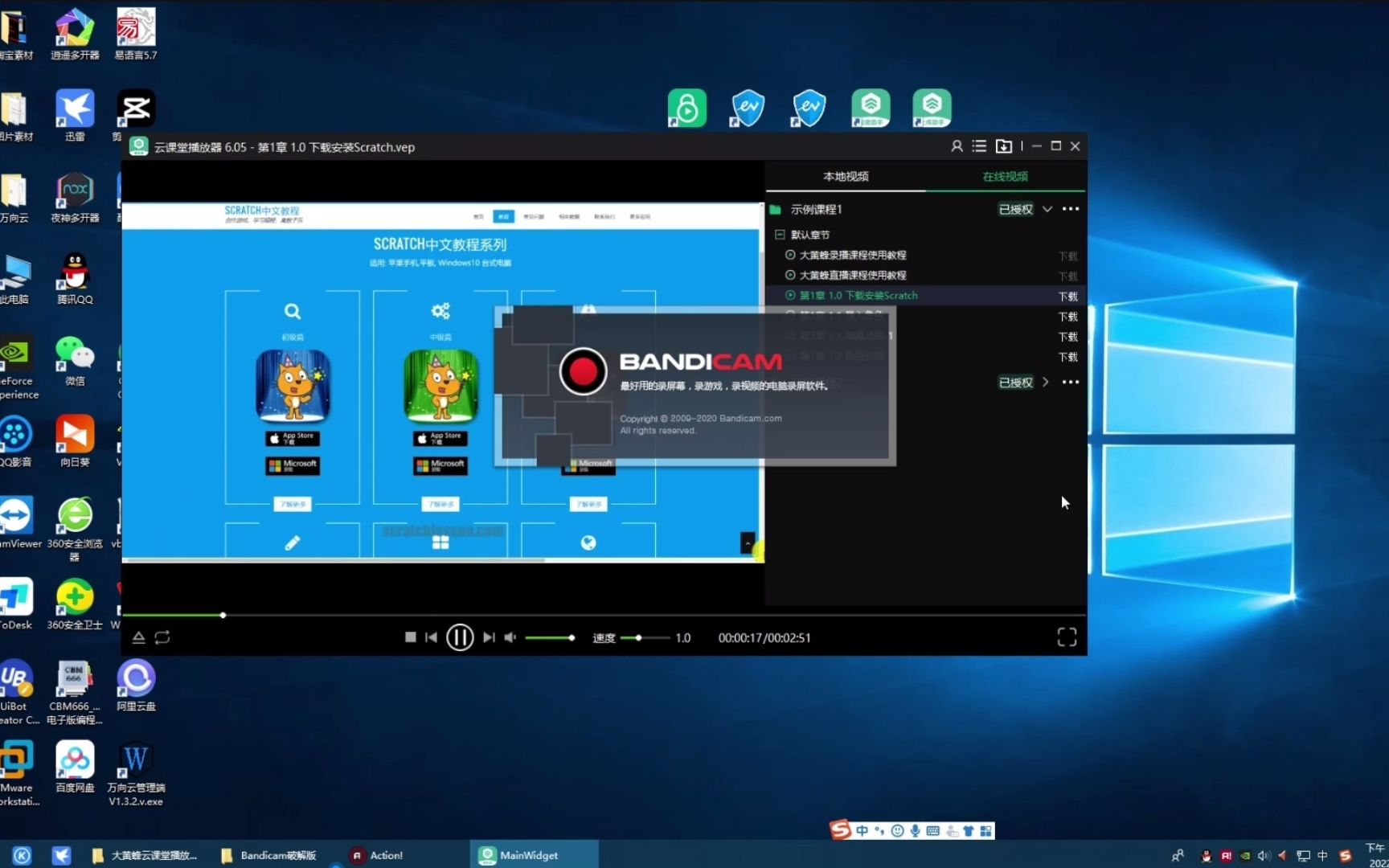Expand the second course chevron arrow
Image resolution: width=1389 pixels, height=868 pixels.
[1046, 382]
